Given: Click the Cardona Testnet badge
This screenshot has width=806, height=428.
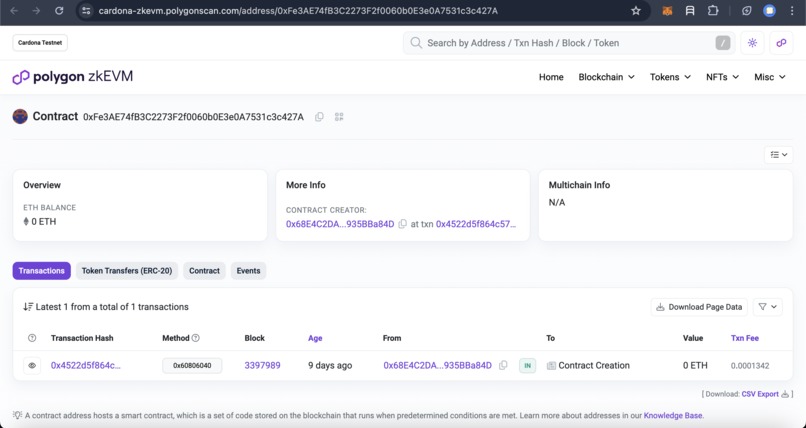Looking at the screenshot, I should coord(40,43).
